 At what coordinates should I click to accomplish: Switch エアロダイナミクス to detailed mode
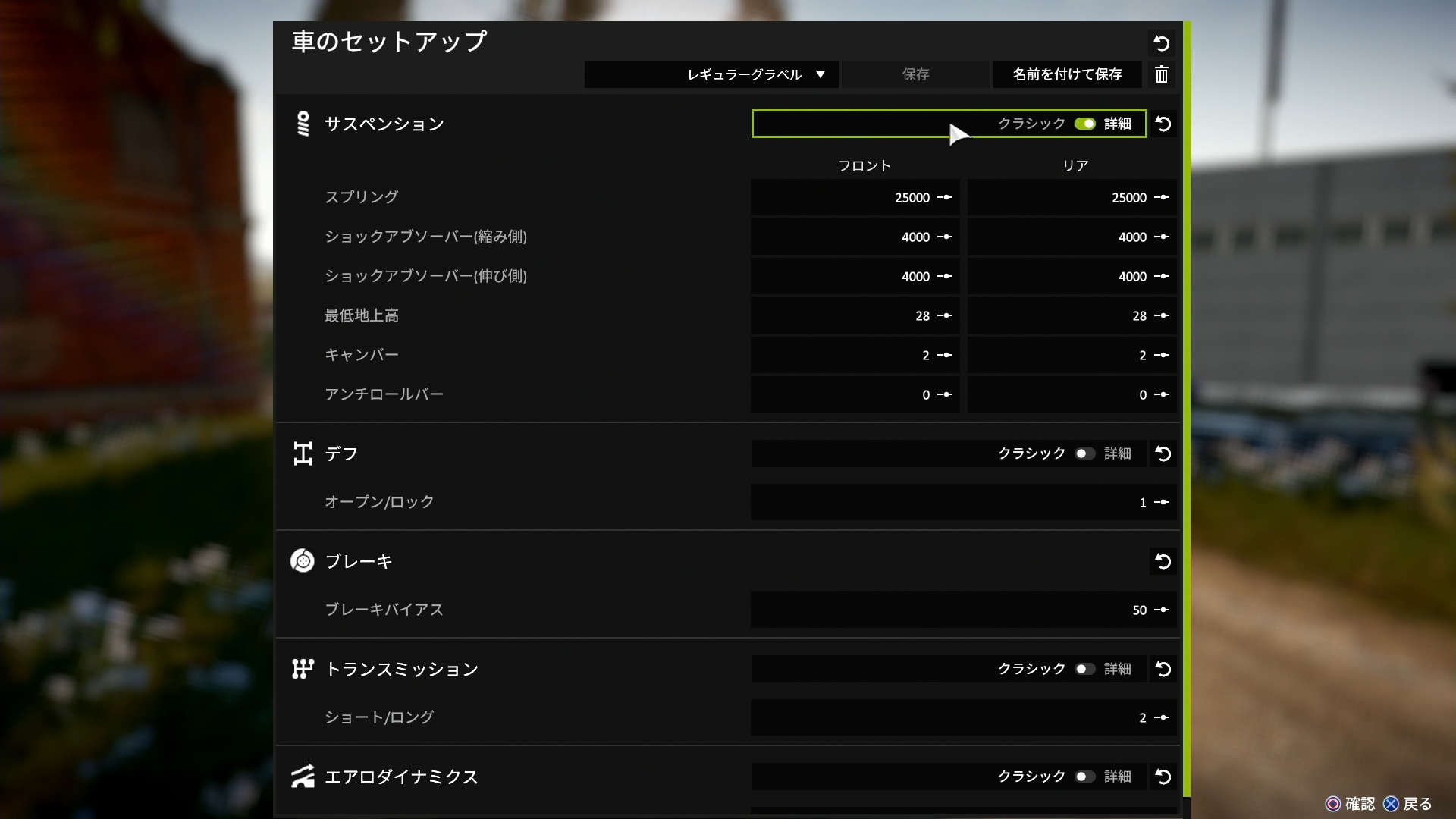tap(1084, 777)
